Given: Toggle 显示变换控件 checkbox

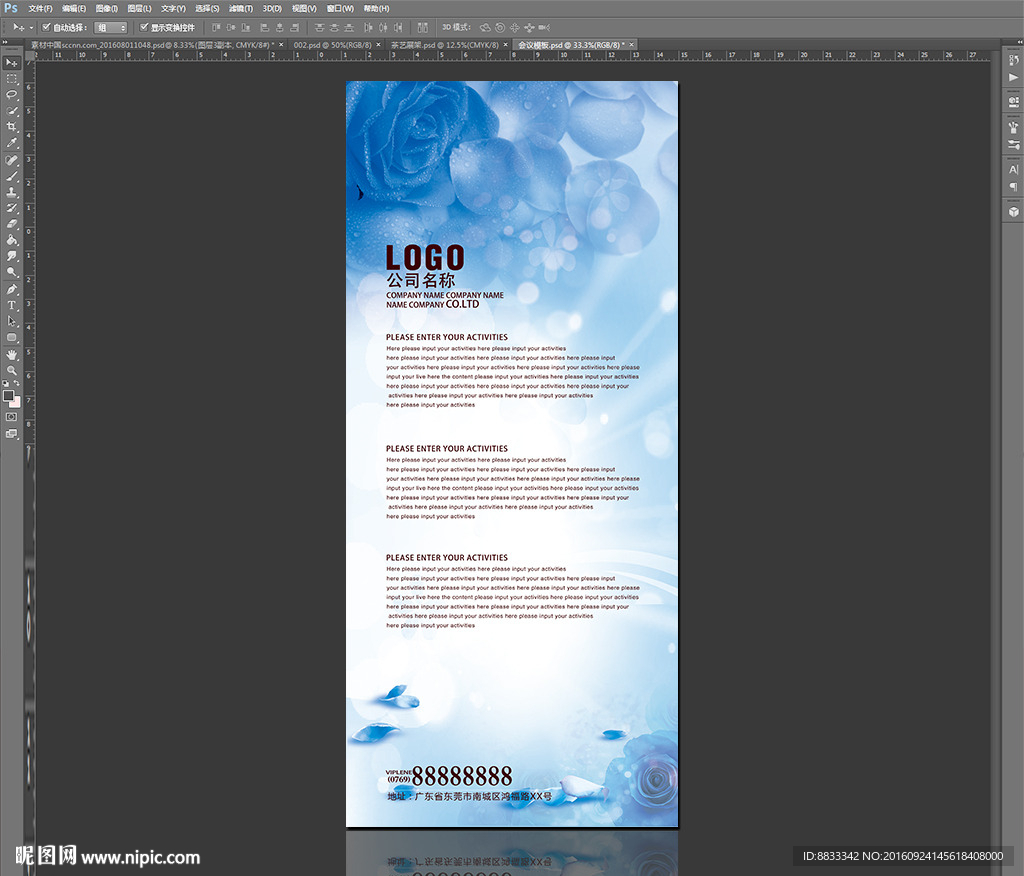Looking at the screenshot, I should [x=144, y=27].
